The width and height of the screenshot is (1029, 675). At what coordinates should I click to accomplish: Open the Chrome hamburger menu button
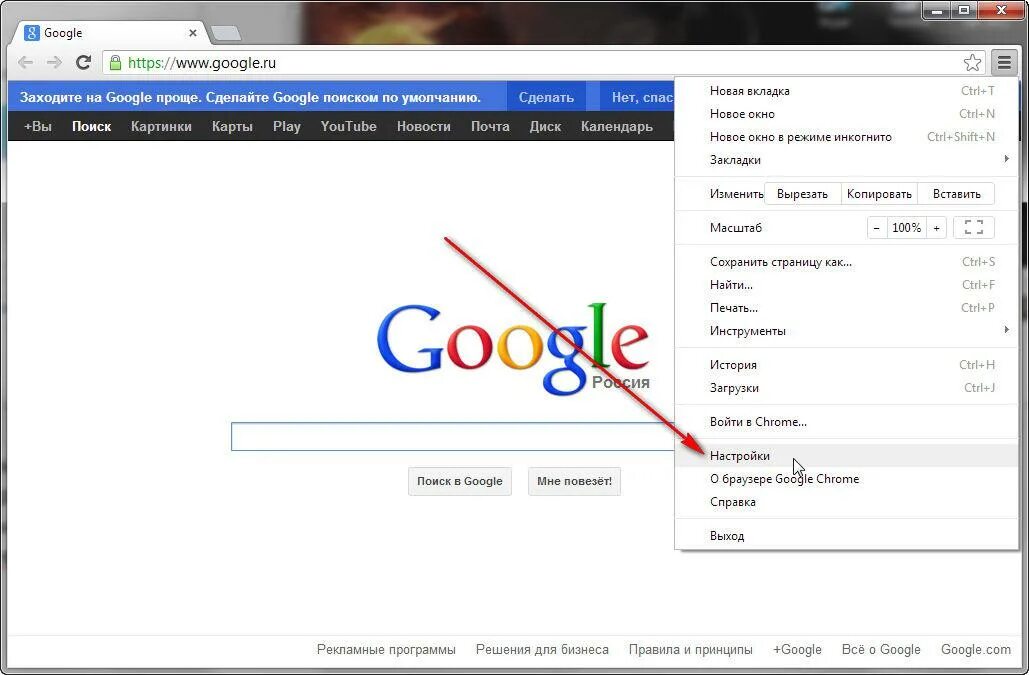click(1004, 62)
